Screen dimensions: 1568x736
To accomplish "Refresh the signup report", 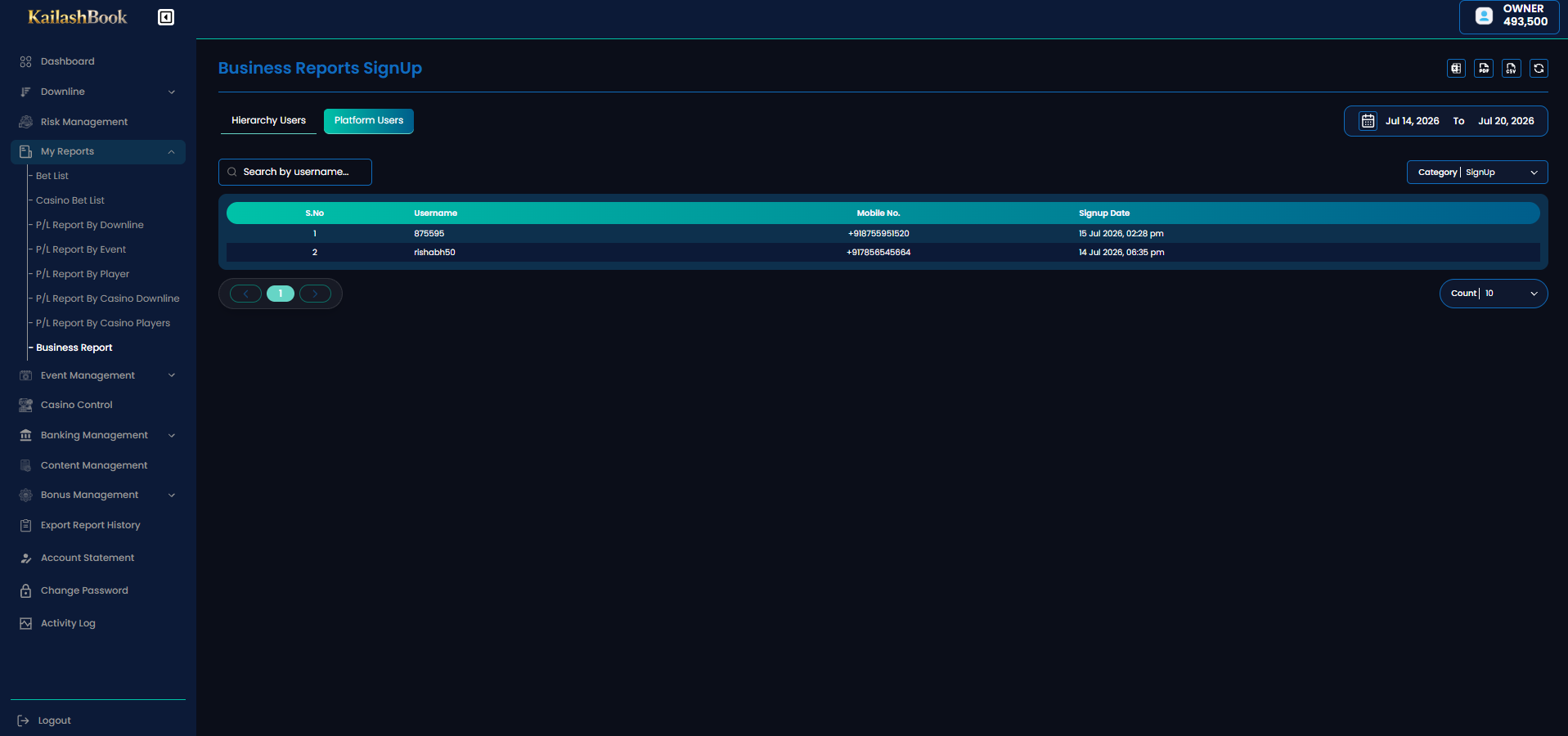I will (1539, 69).
